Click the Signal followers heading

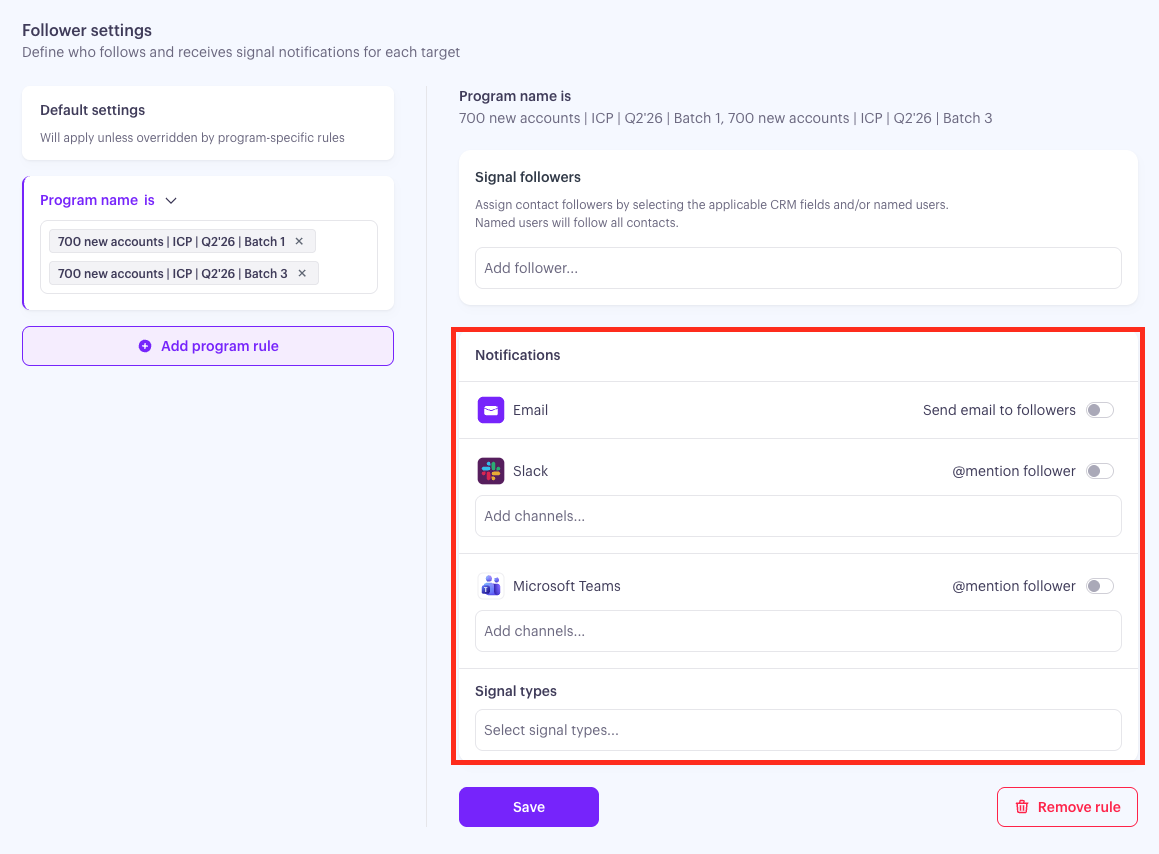click(528, 177)
